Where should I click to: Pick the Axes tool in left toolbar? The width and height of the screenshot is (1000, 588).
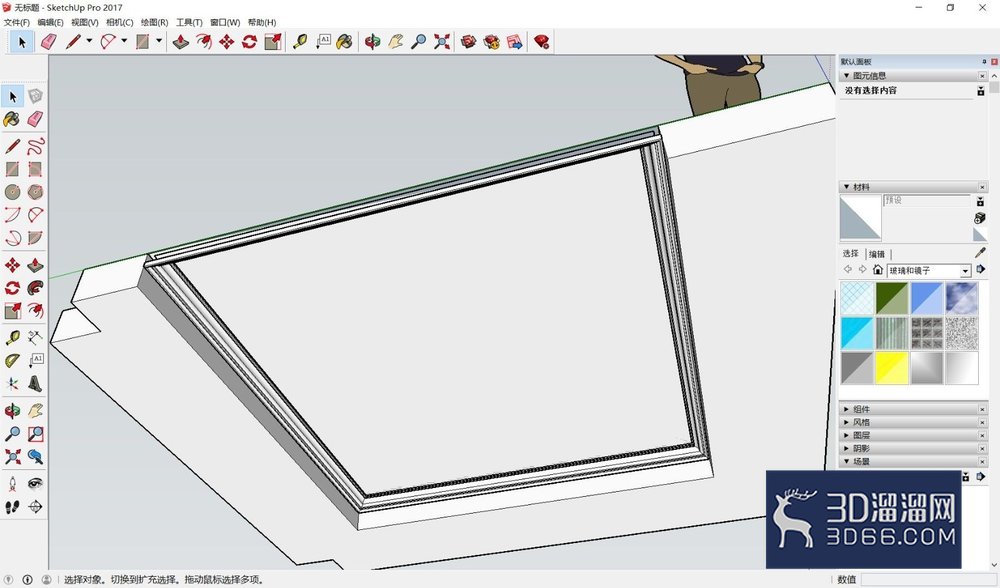[12, 384]
